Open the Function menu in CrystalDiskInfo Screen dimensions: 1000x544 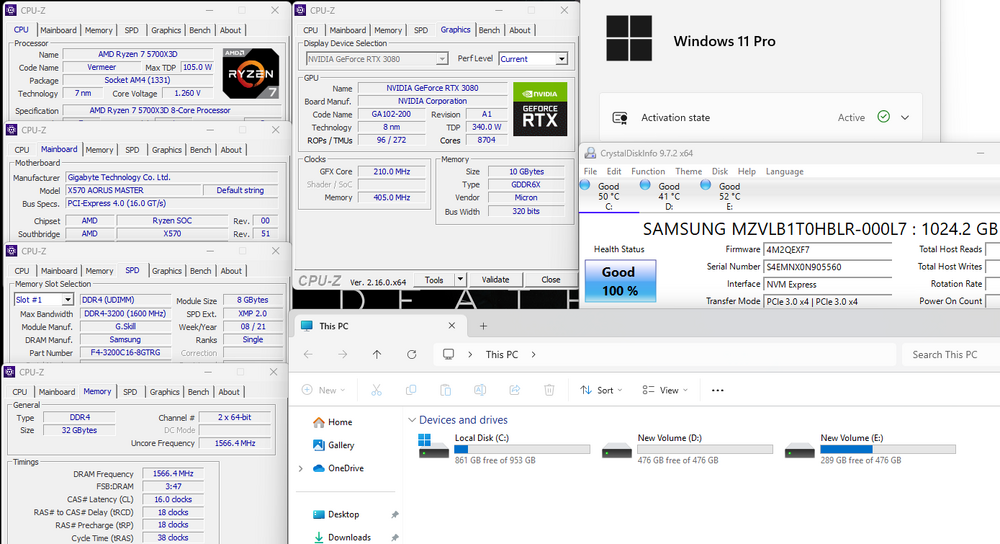point(648,171)
